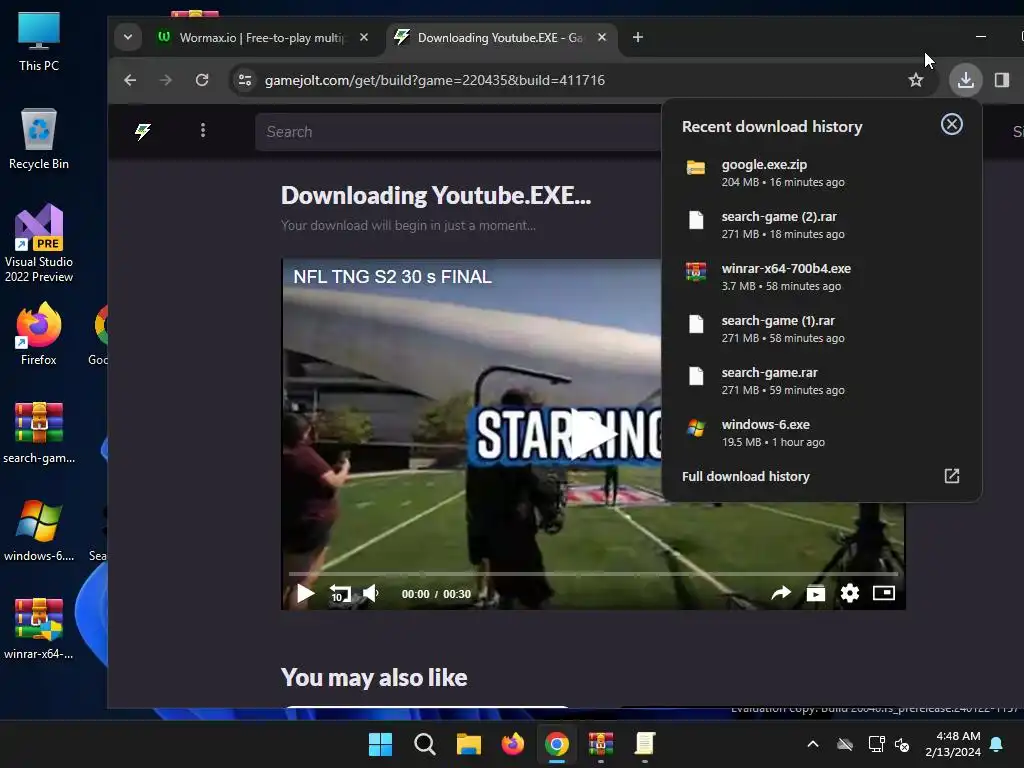Click Chrome icon in the taskbar
Screen dimensions: 1024x768
point(556,744)
